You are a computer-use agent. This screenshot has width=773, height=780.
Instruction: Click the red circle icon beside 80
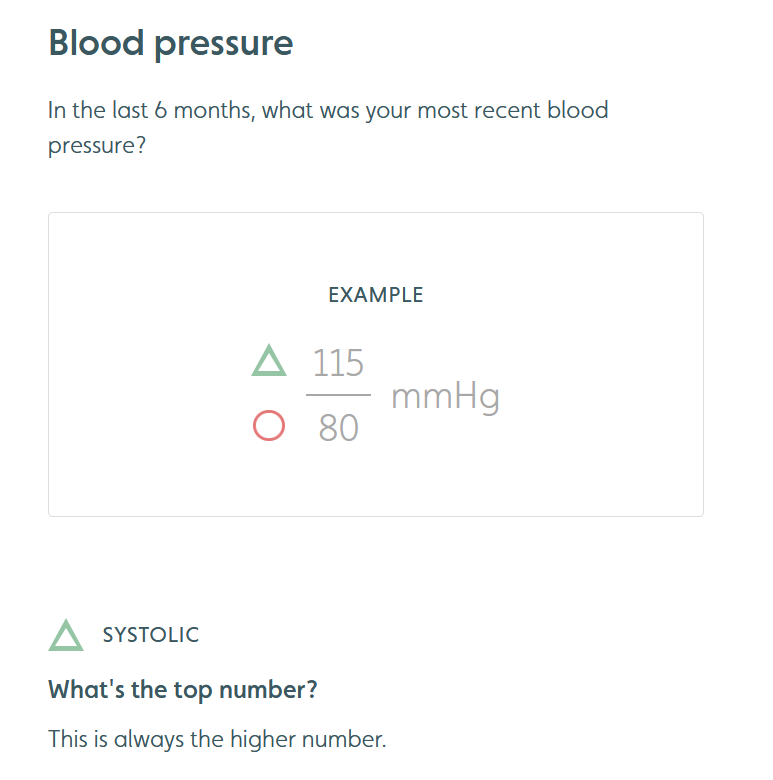(x=269, y=426)
